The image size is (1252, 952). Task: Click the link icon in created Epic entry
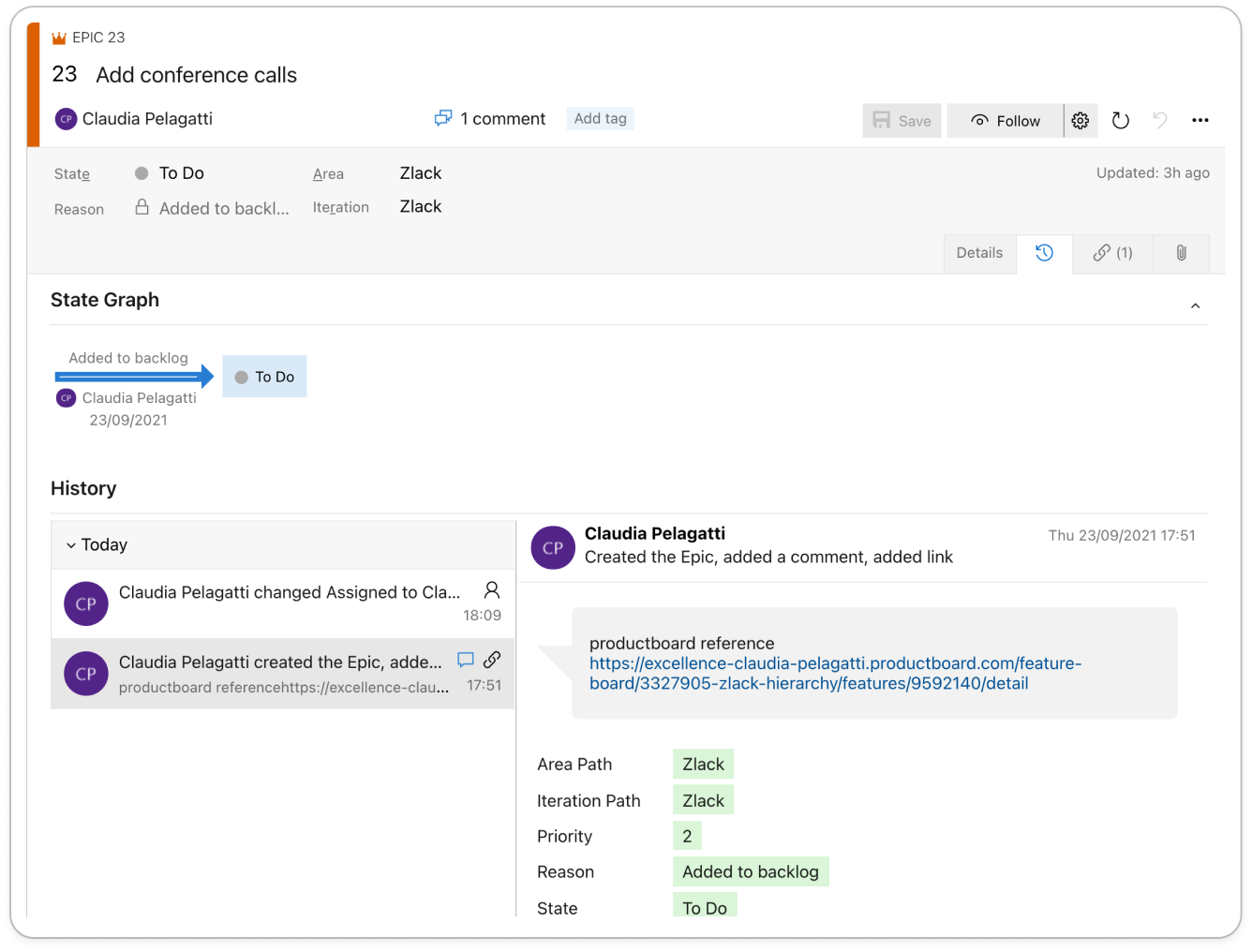pos(492,660)
